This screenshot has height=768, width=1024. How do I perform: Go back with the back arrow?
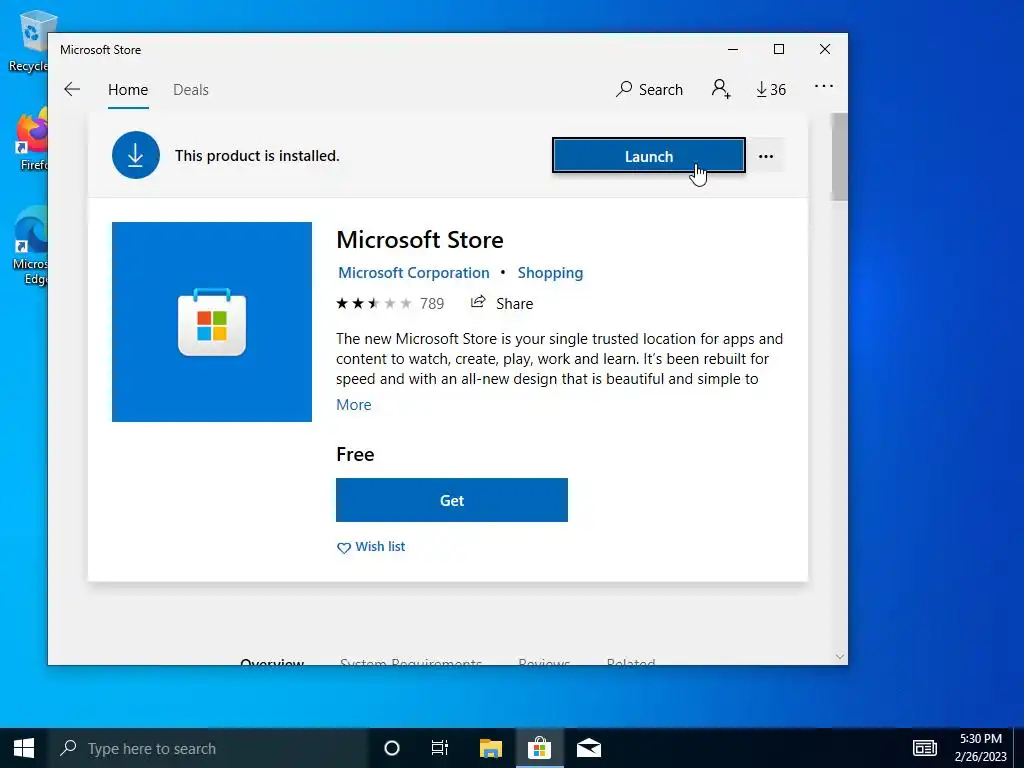coord(72,89)
